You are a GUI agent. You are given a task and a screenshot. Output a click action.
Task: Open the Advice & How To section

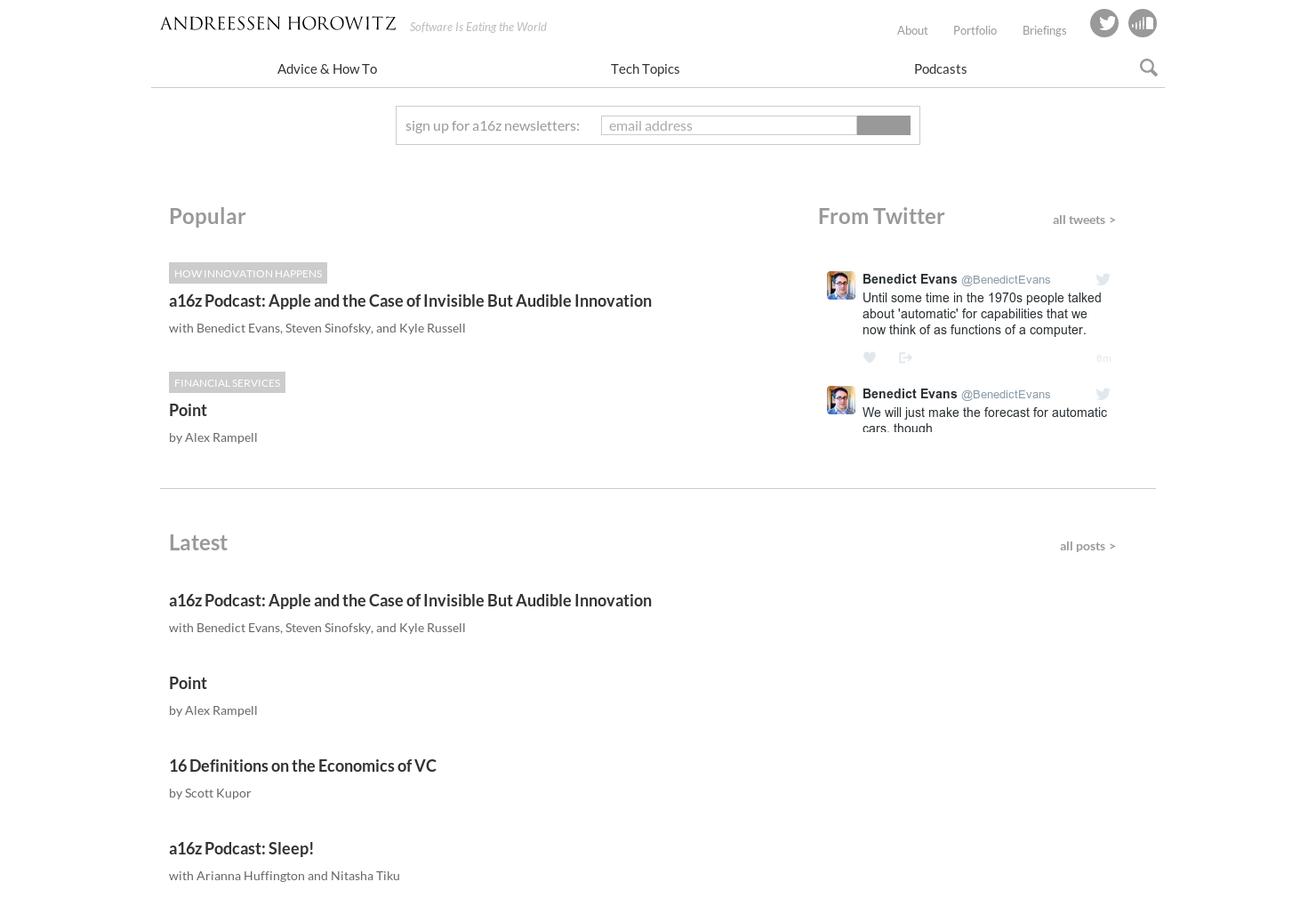coord(326,68)
